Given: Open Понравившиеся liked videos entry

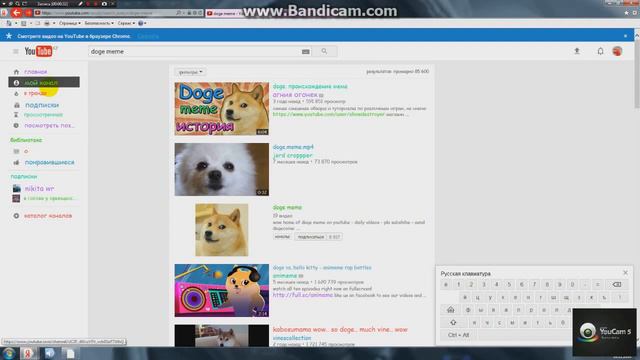Looking at the screenshot, I should [x=44, y=162].
